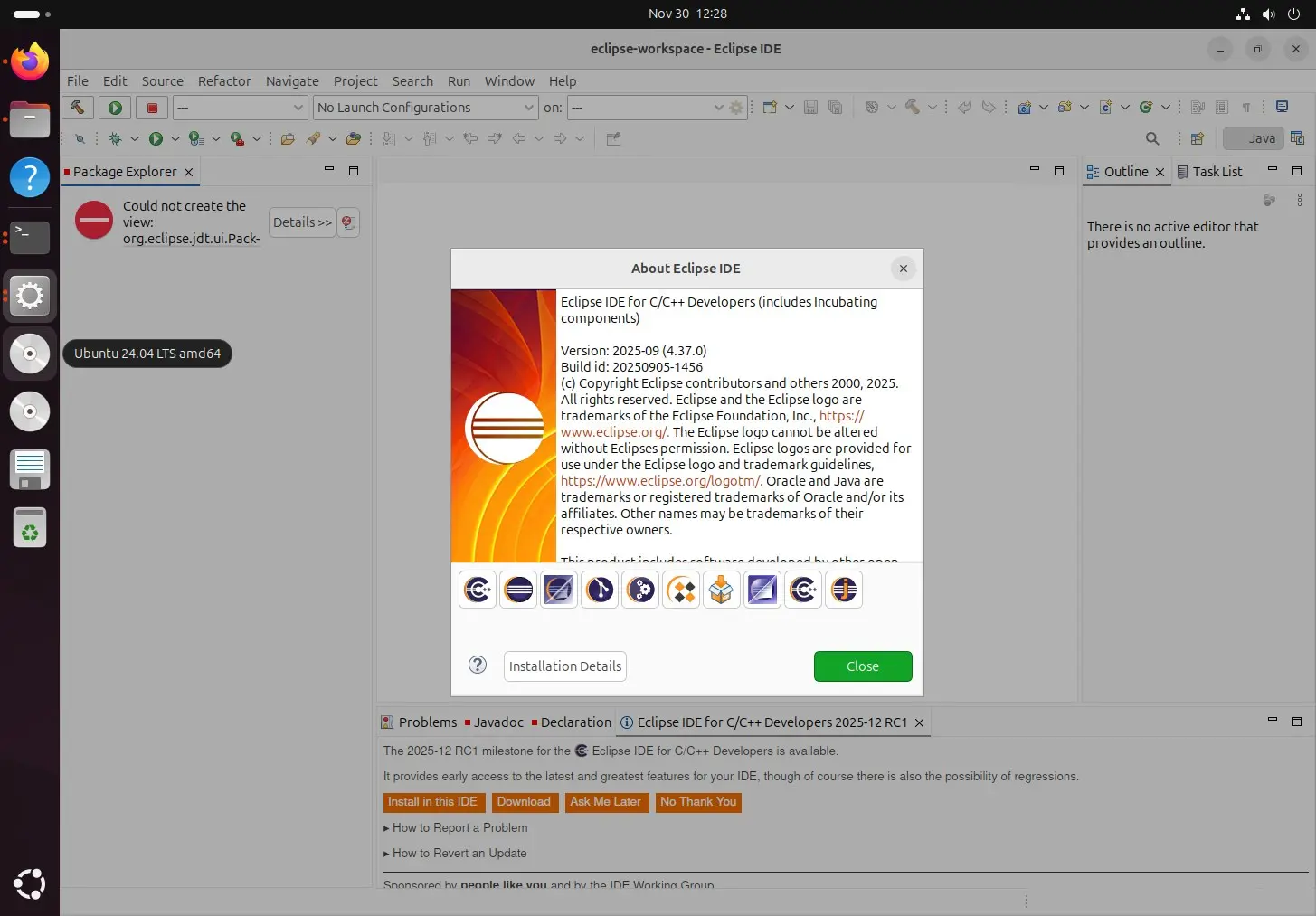Open the launch mode combo box
Viewport: 1316px width, 916px height.
[x=241, y=108]
